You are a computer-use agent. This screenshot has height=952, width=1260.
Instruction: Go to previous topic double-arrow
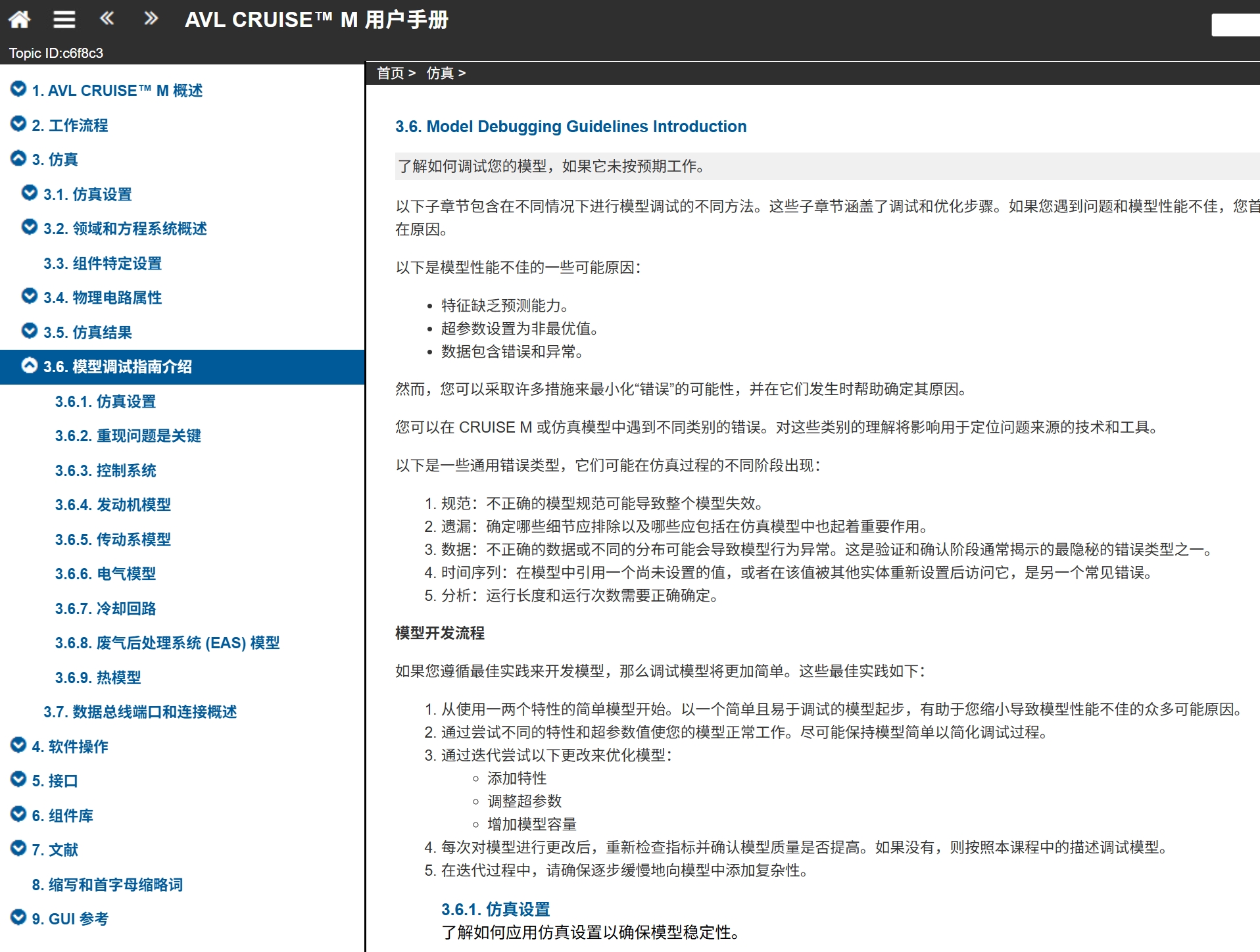[x=107, y=18]
